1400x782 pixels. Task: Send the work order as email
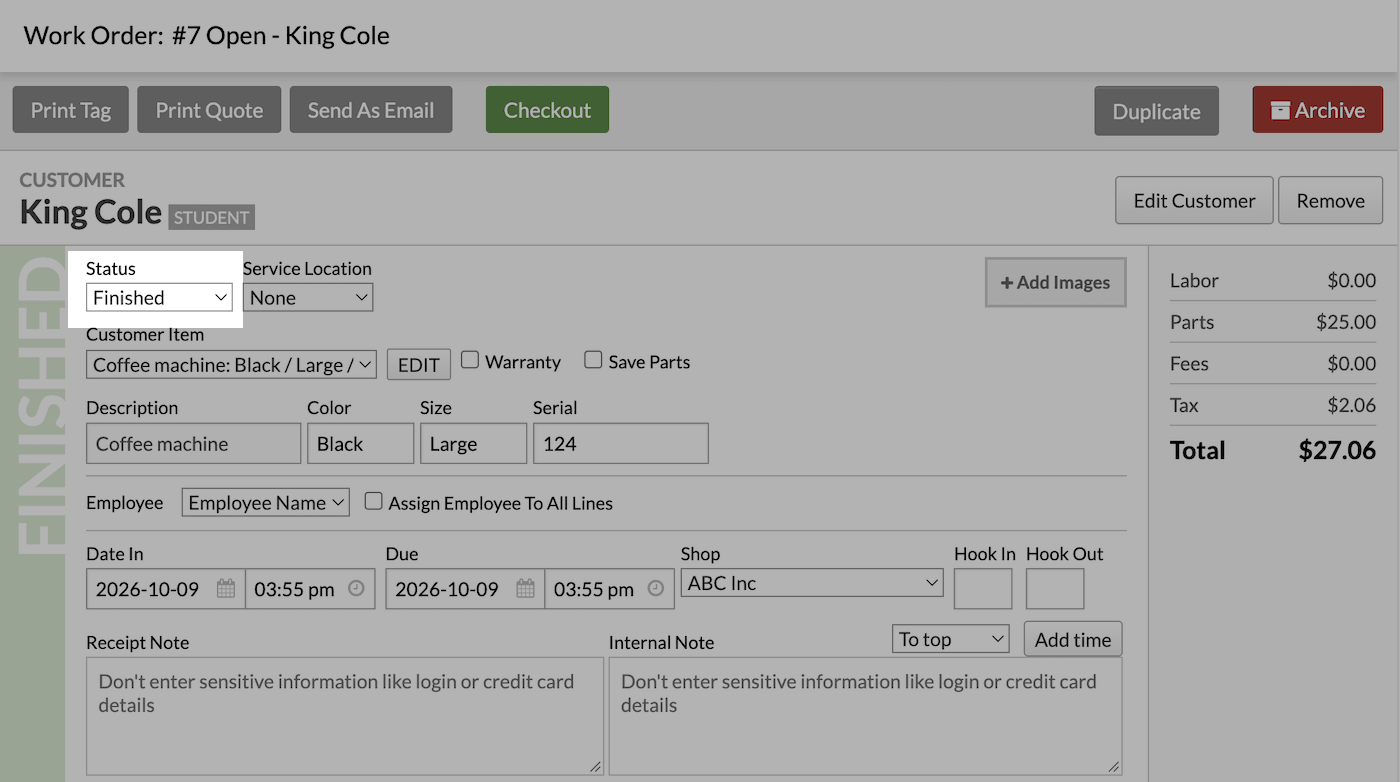(x=371, y=110)
